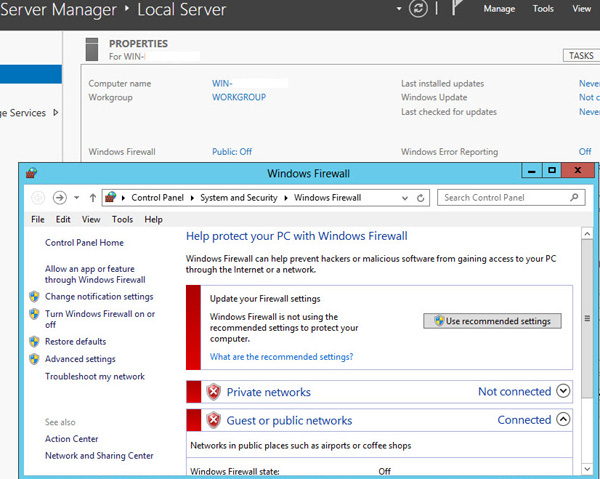Collapse the Guest or public networks chevron

click(563, 419)
